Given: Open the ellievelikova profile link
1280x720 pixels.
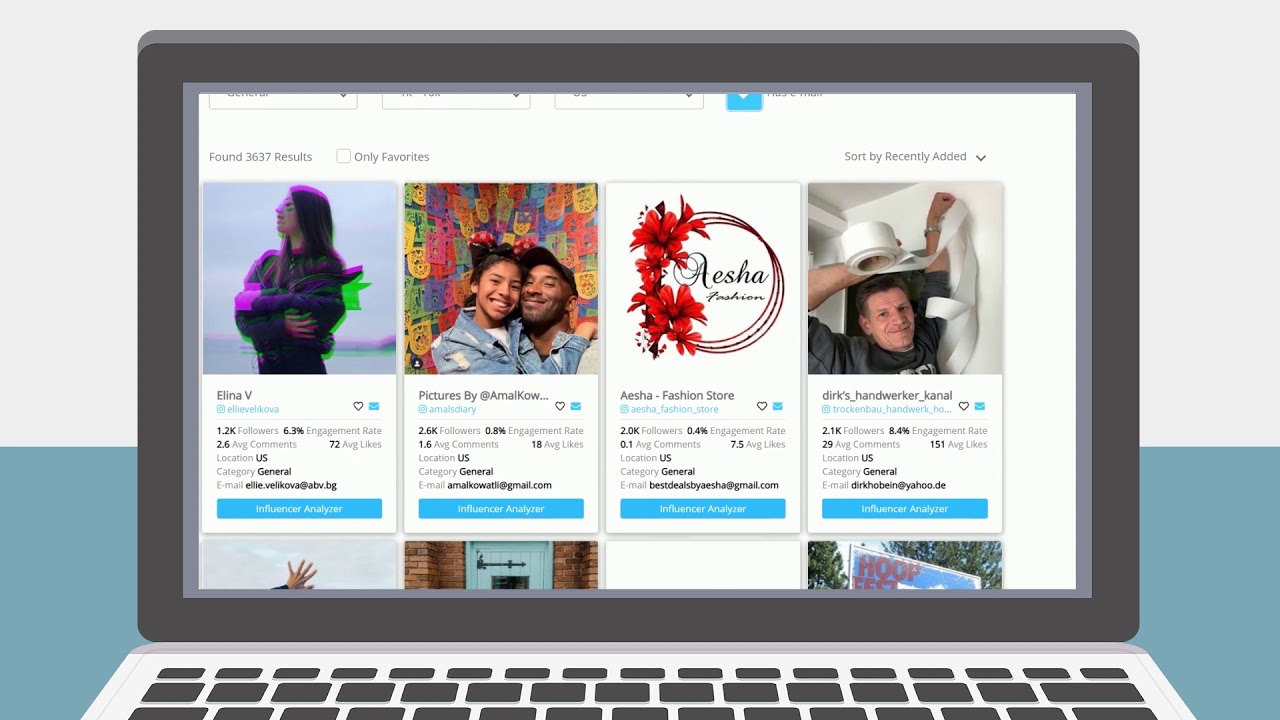Looking at the screenshot, I should coord(253,409).
